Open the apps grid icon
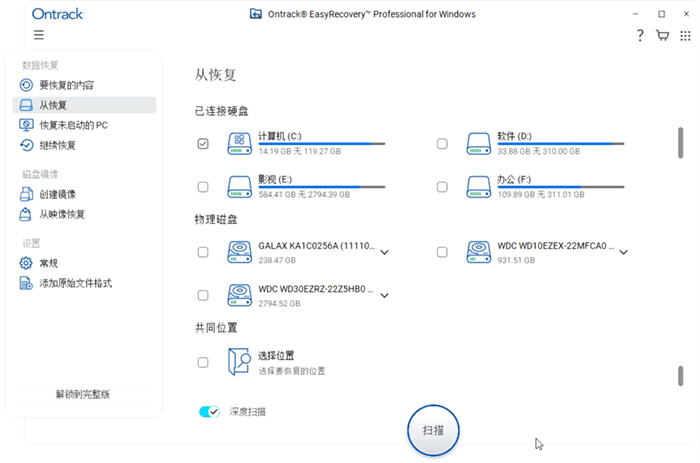 685,36
